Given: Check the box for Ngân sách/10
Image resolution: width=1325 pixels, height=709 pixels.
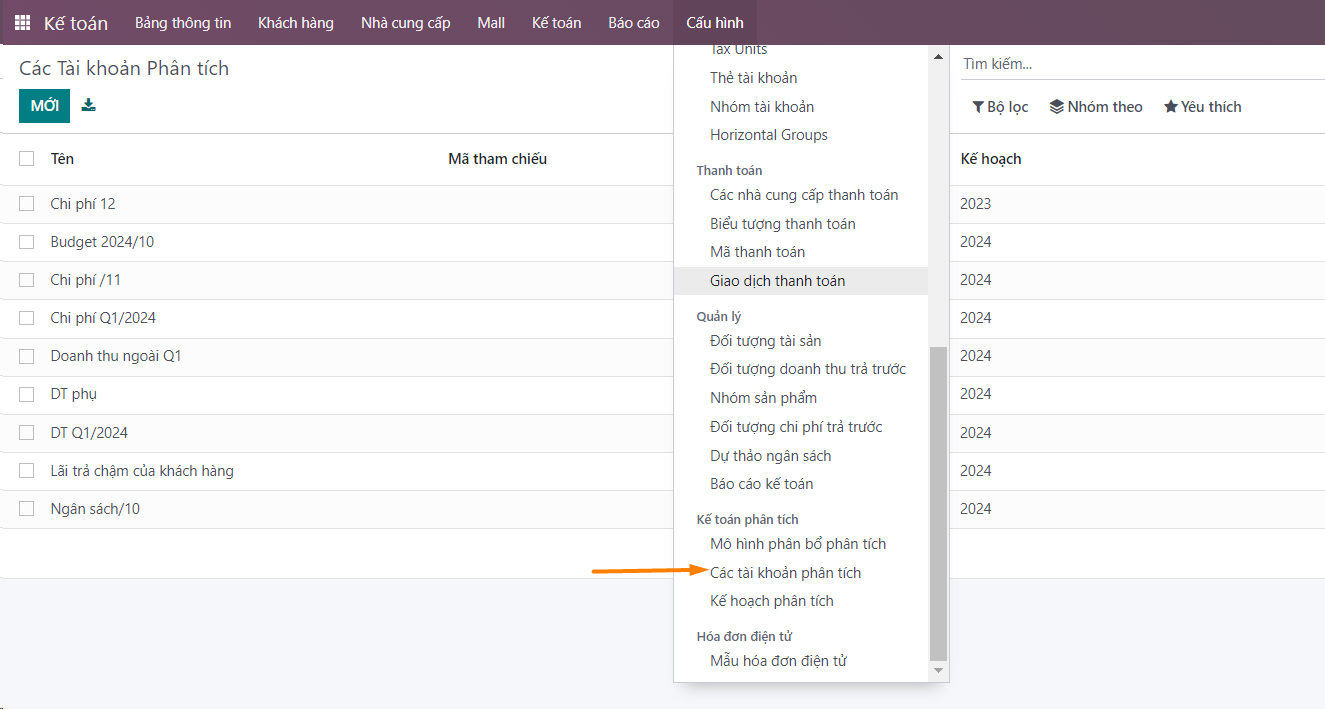Looking at the screenshot, I should coord(27,509).
